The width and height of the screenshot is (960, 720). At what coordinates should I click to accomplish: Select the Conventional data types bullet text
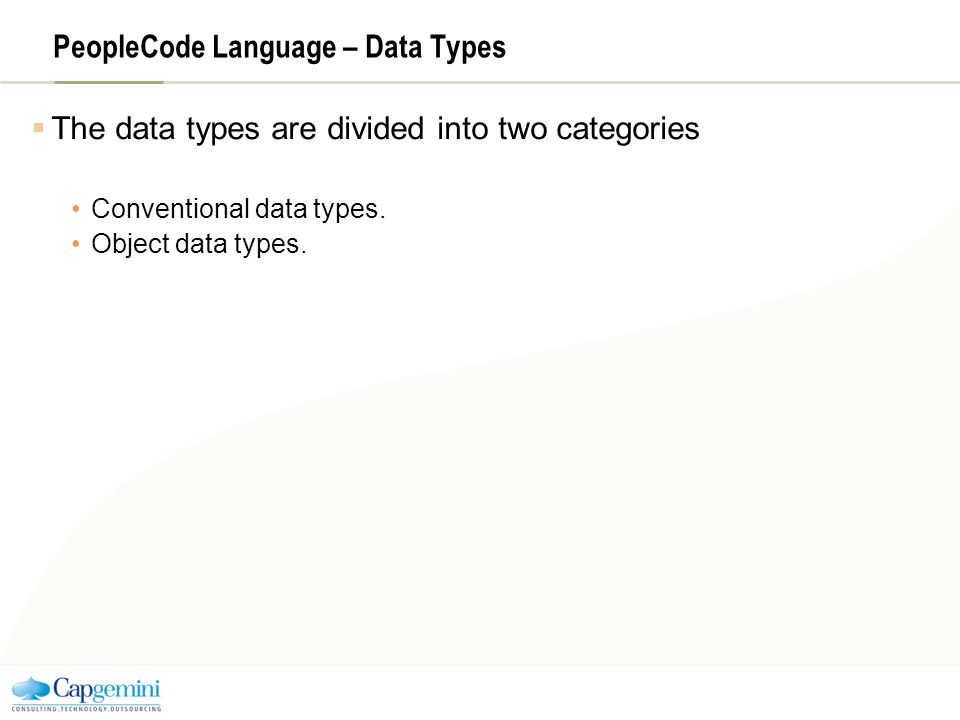pos(238,209)
